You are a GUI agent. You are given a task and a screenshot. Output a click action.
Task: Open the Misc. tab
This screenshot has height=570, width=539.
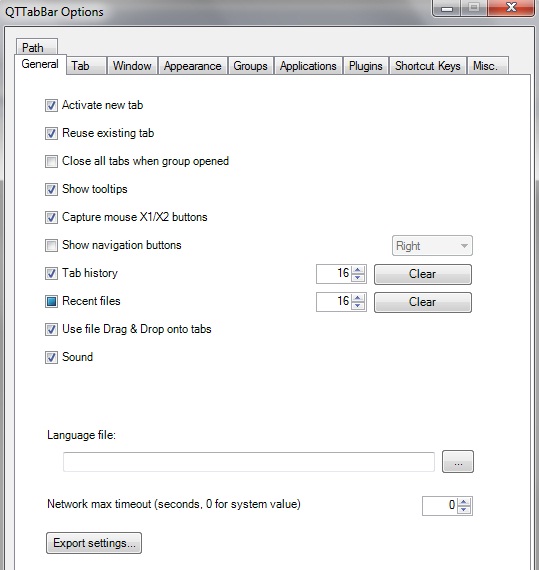488,66
